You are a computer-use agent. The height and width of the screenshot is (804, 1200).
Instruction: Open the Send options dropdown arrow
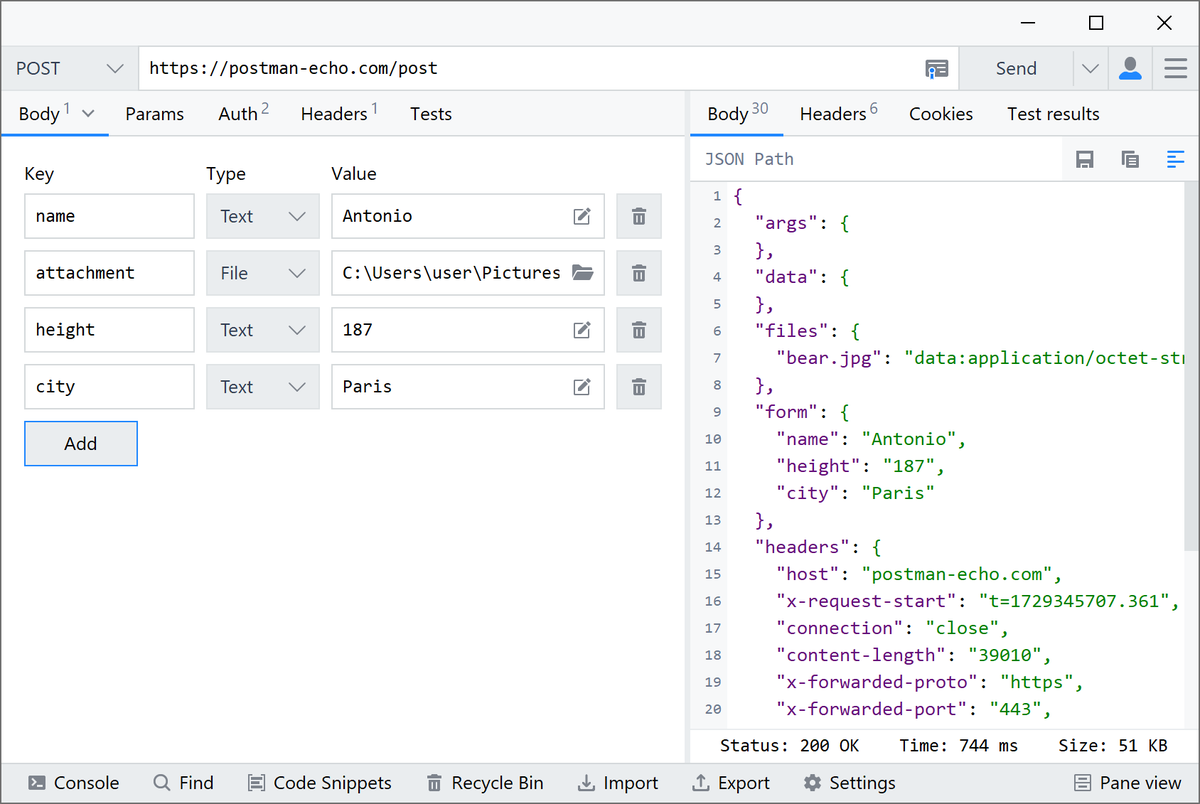coord(1090,69)
